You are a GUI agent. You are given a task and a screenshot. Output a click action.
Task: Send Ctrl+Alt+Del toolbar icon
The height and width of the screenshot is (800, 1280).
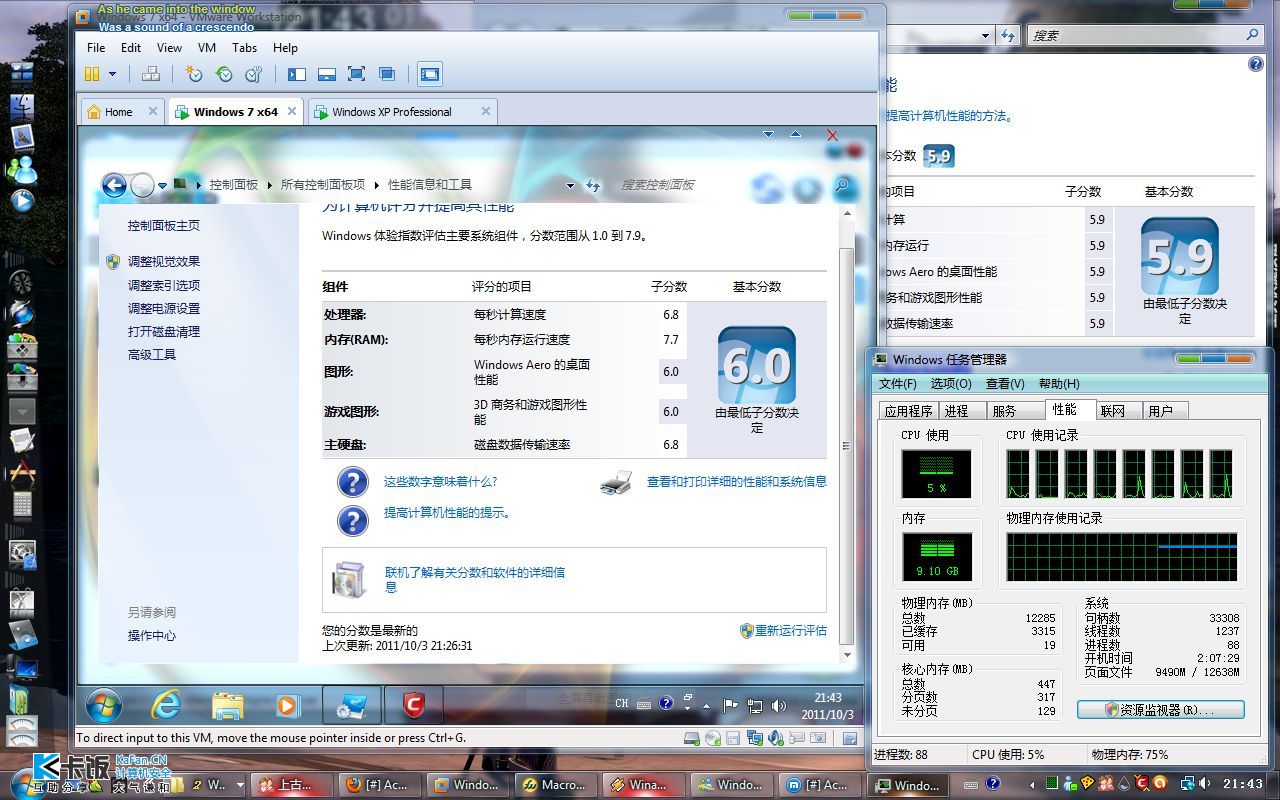(x=151, y=74)
